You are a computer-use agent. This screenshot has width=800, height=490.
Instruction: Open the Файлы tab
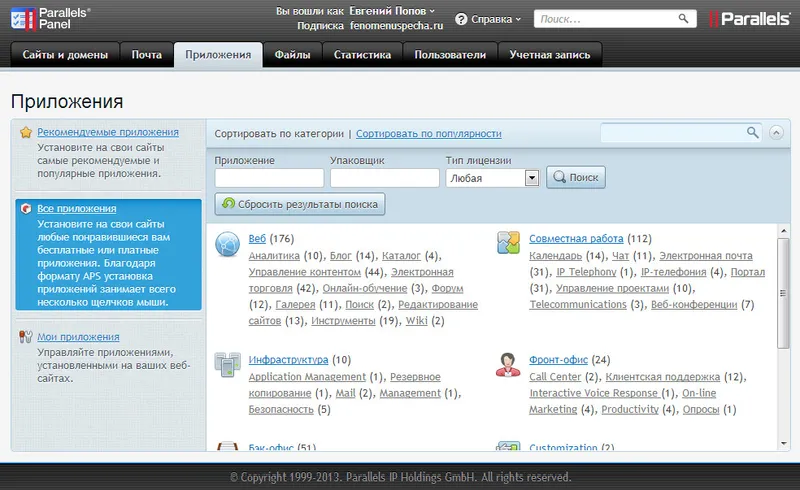[x=292, y=55]
